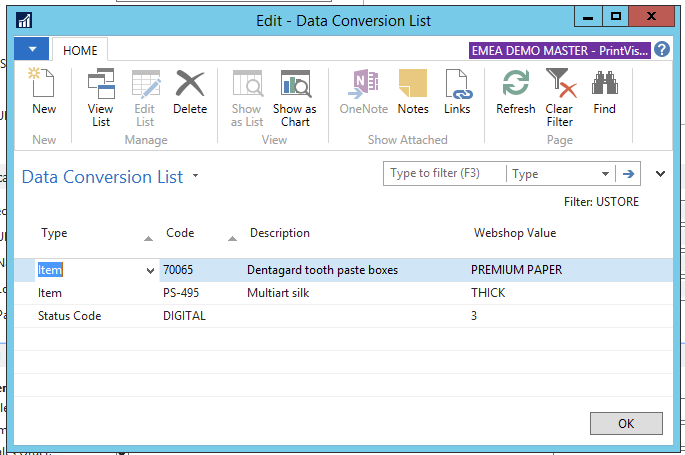Screen dimensions: 685x455
Task: Click the filter go arrow button
Action: (629, 174)
